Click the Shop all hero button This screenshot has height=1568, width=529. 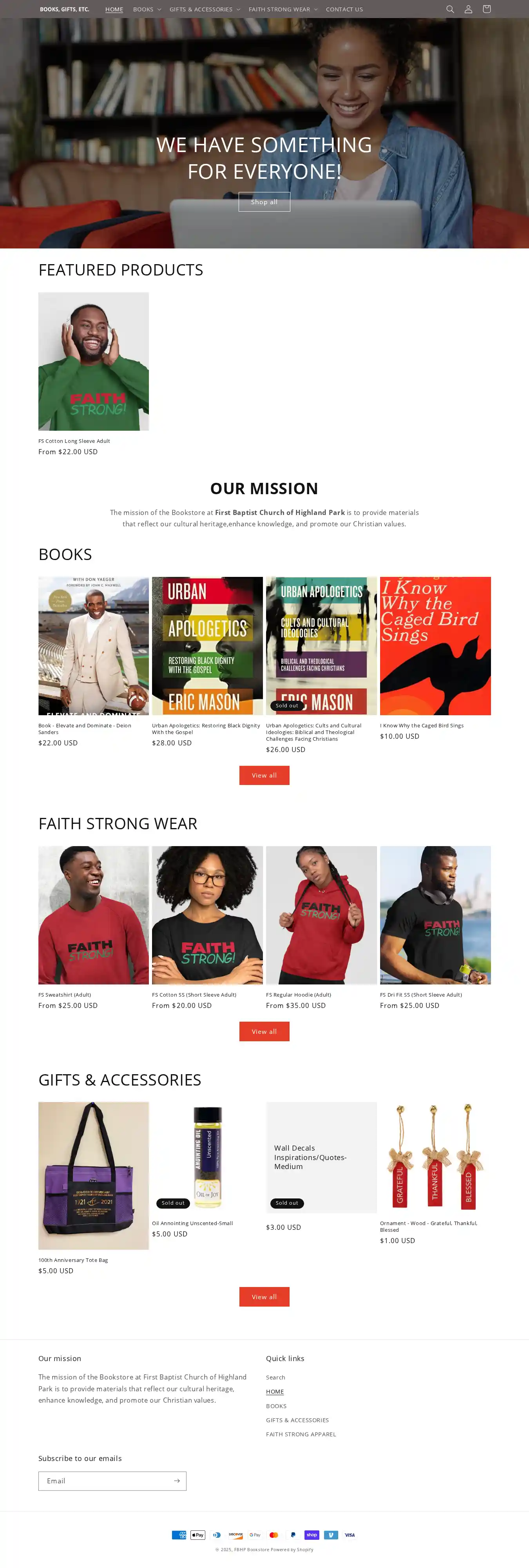click(264, 202)
